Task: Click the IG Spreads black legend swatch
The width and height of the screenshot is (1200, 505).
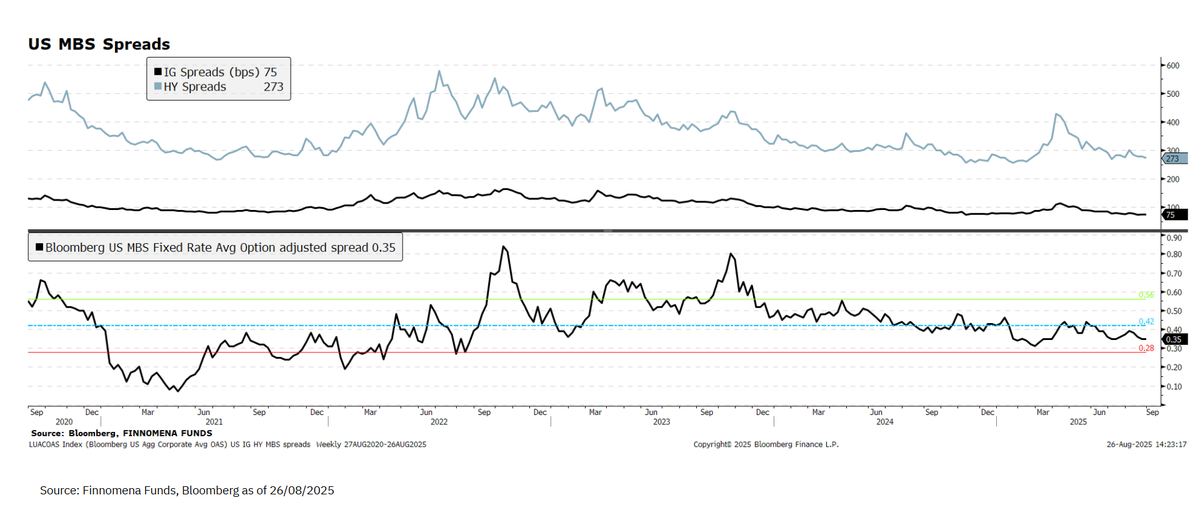Action: [x=157, y=72]
